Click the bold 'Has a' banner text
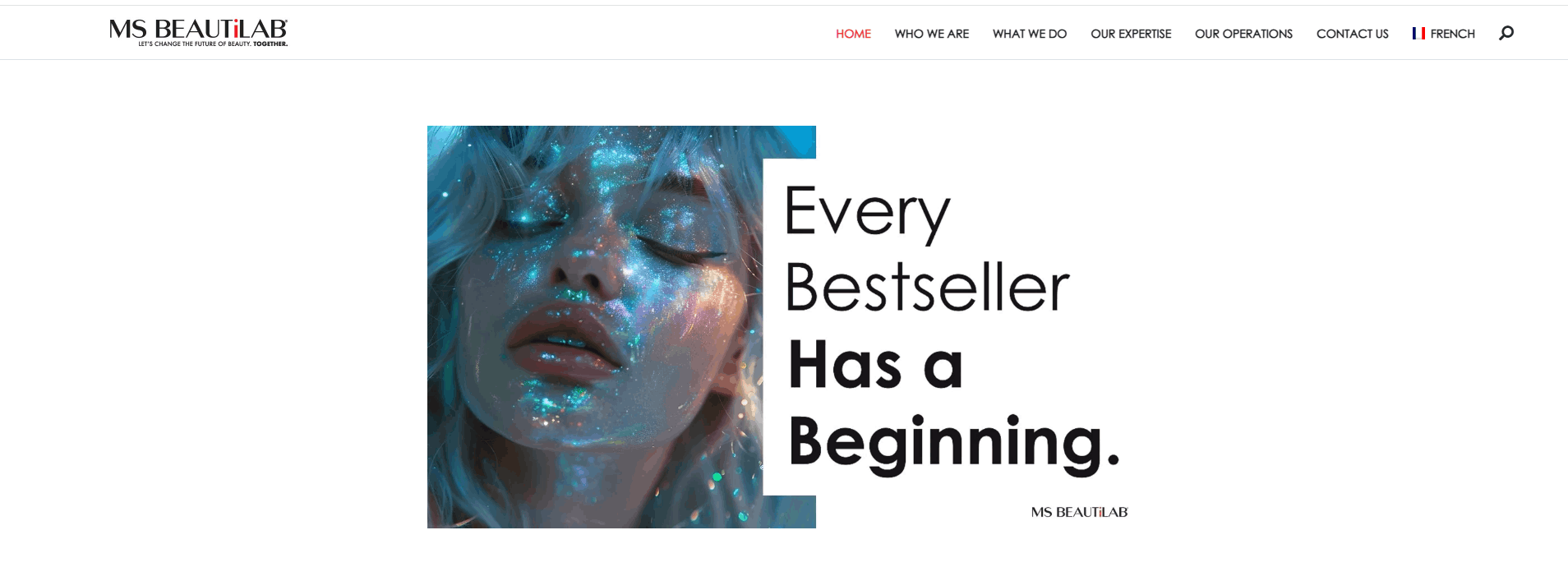 [x=875, y=363]
